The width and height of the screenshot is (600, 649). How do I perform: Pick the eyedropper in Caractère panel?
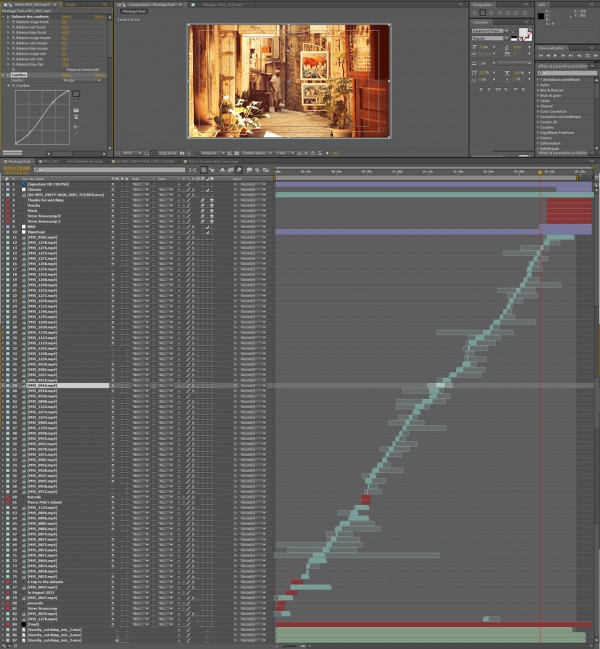click(514, 31)
